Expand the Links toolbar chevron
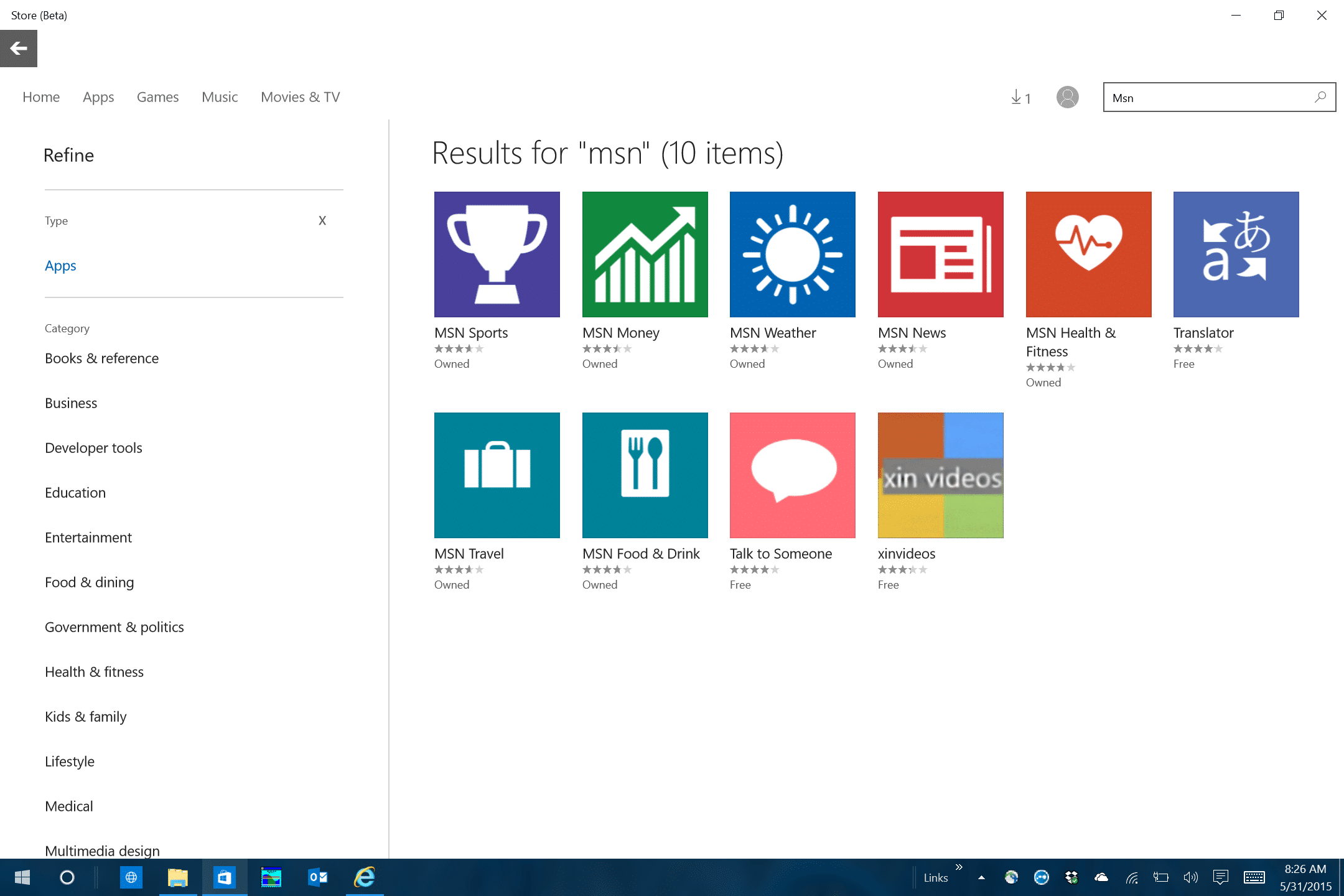This screenshot has width=1344, height=896. [959, 867]
